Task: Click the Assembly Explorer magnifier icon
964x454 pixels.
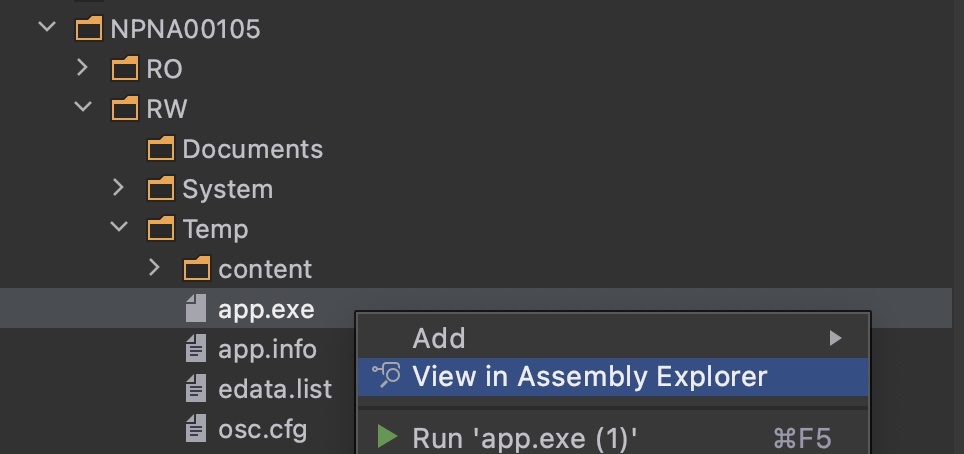Action: [386, 375]
